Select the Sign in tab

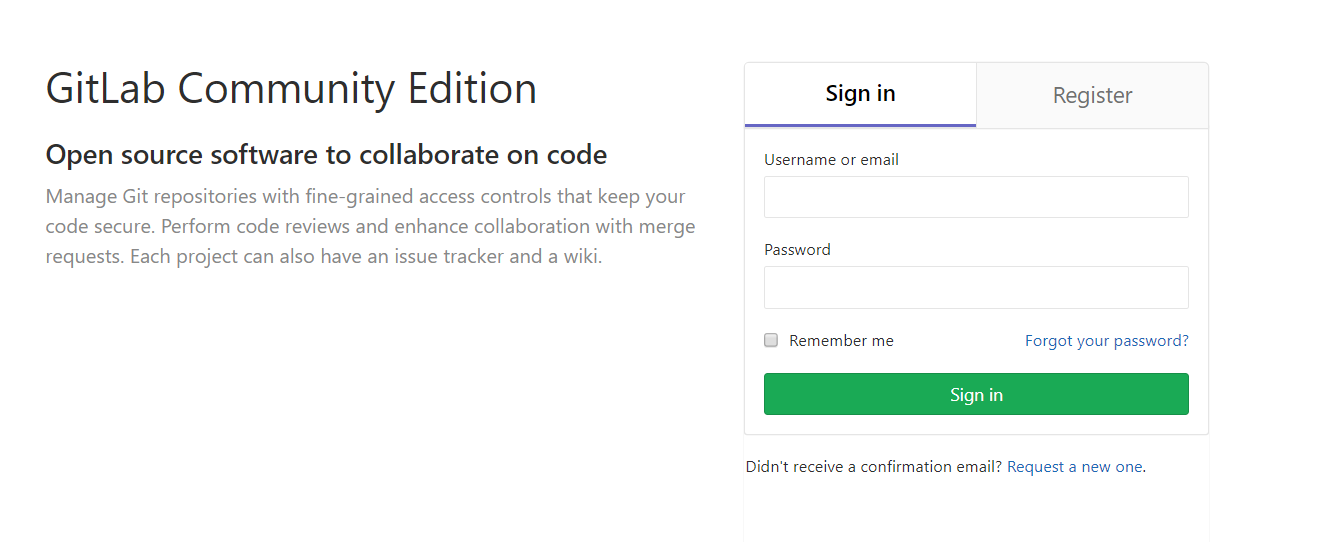pos(860,94)
